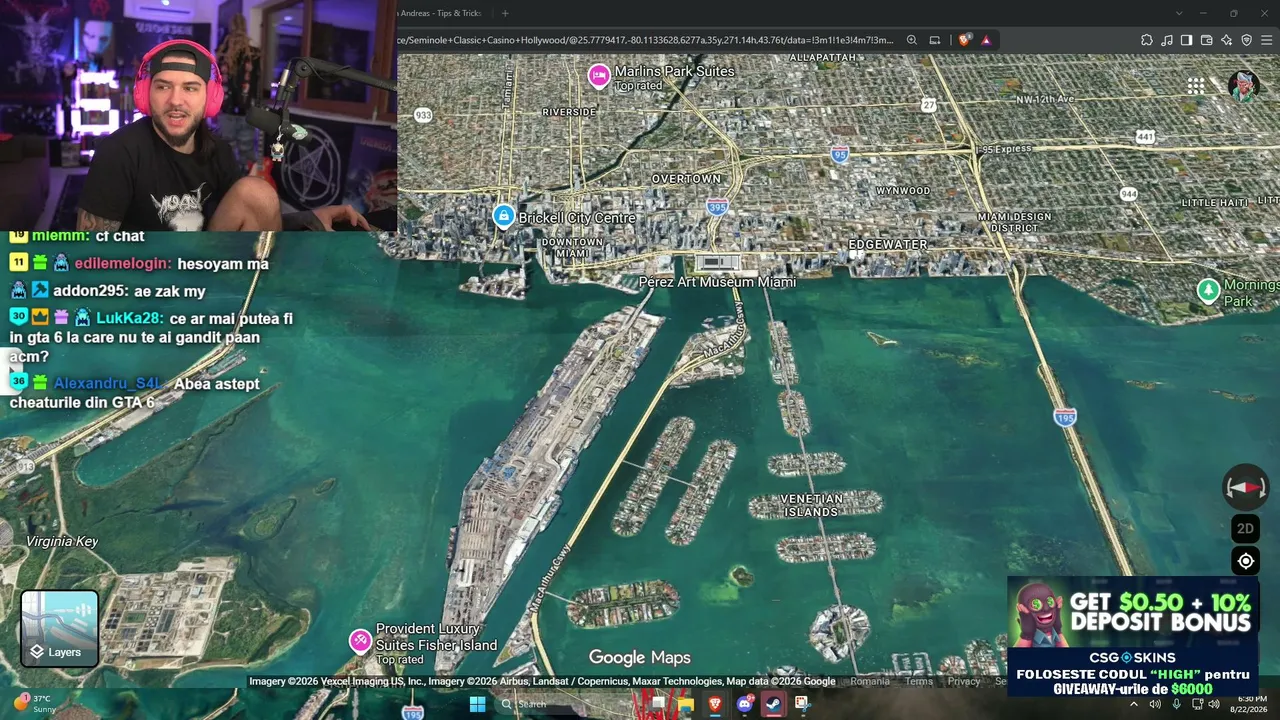Click the US 441 road shield
This screenshot has width=1280, height=720.
click(1145, 137)
